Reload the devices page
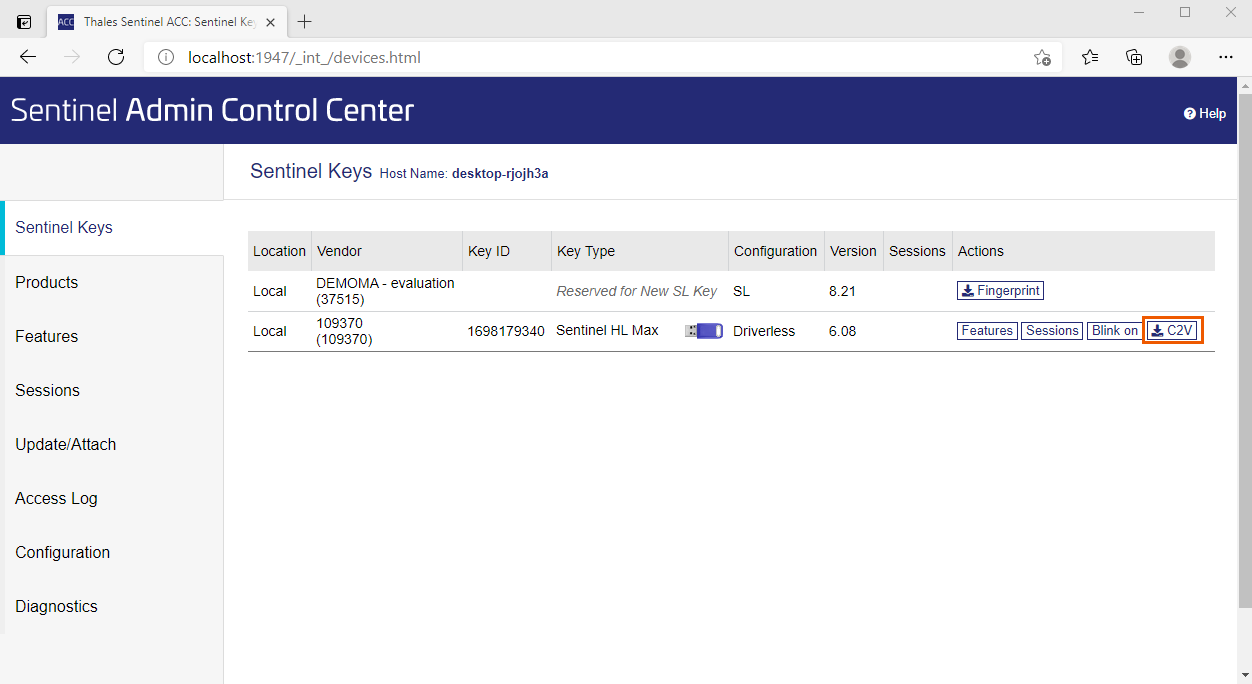The height and width of the screenshot is (684, 1252). [116, 57]
